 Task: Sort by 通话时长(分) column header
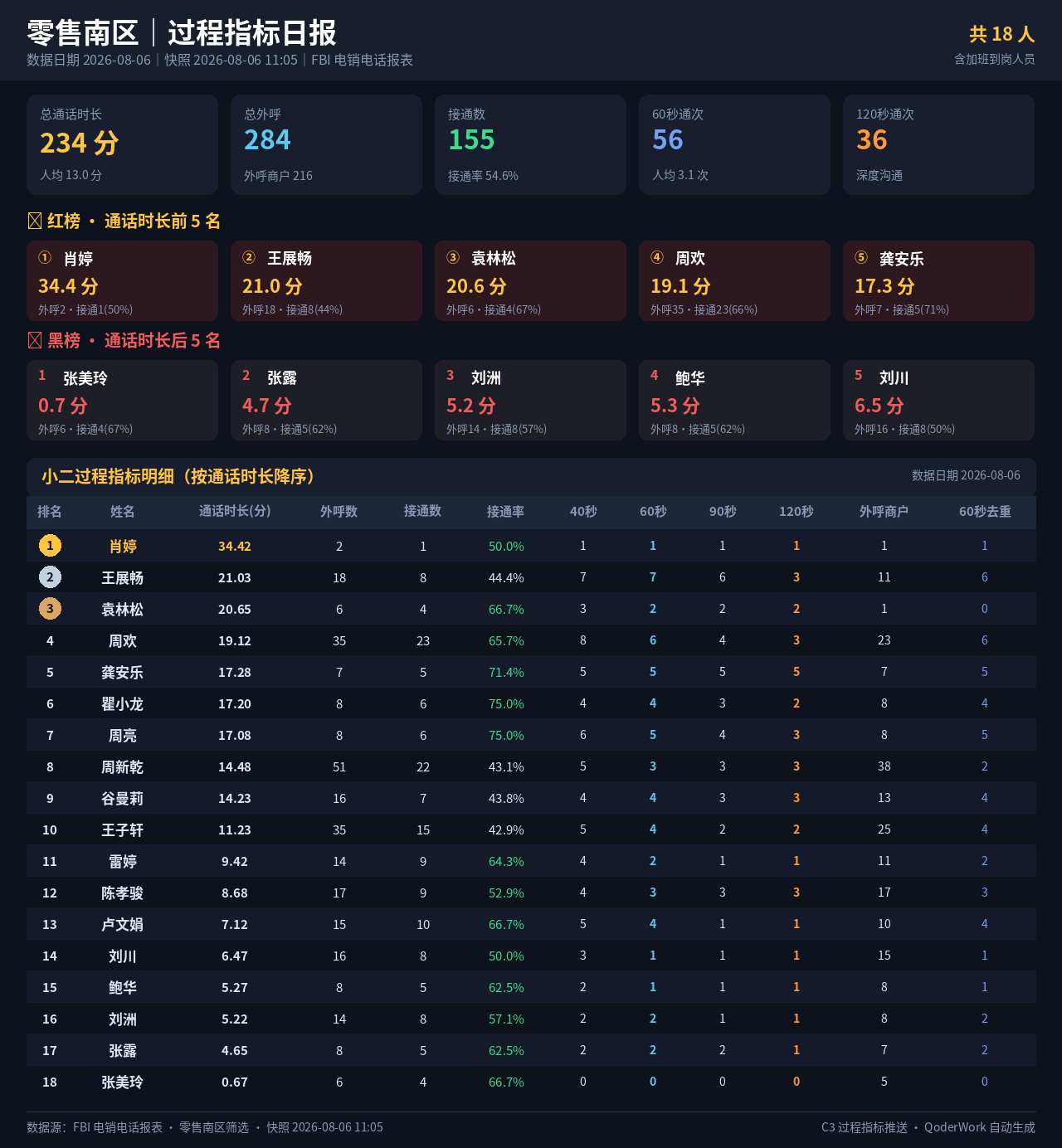click(x=235, y=511)
